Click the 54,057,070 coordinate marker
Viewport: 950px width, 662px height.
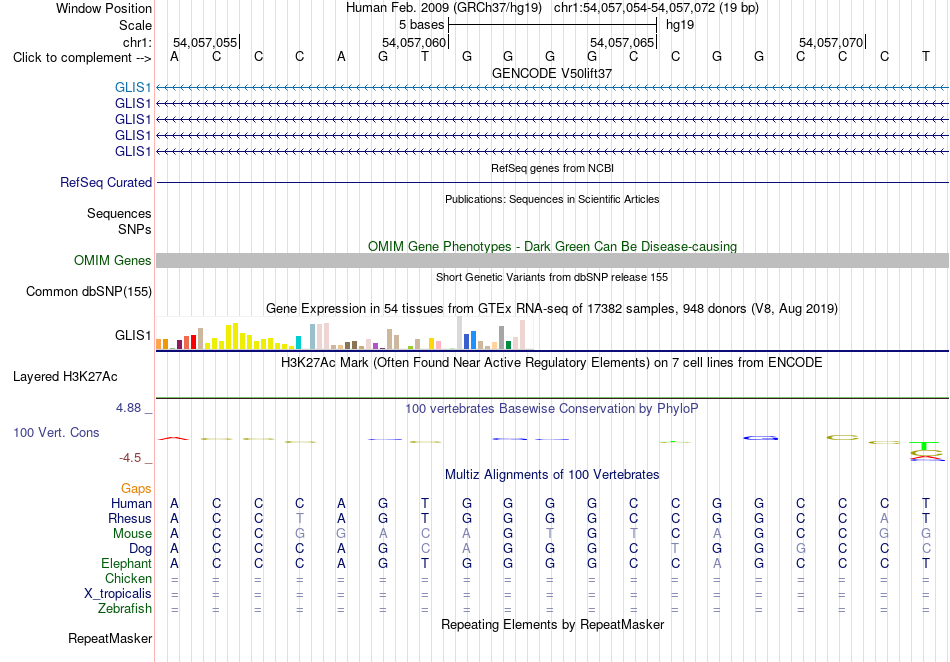(831, 42)
